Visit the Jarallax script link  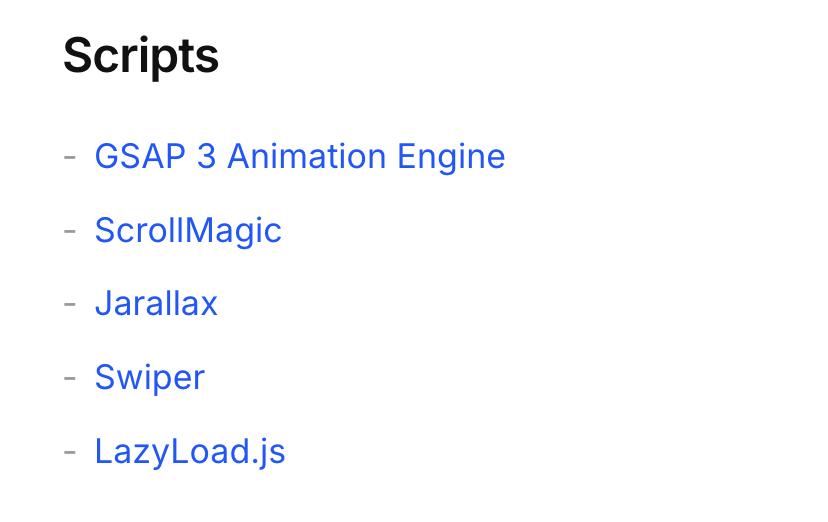pyautogui.click(x=156, y=304)
